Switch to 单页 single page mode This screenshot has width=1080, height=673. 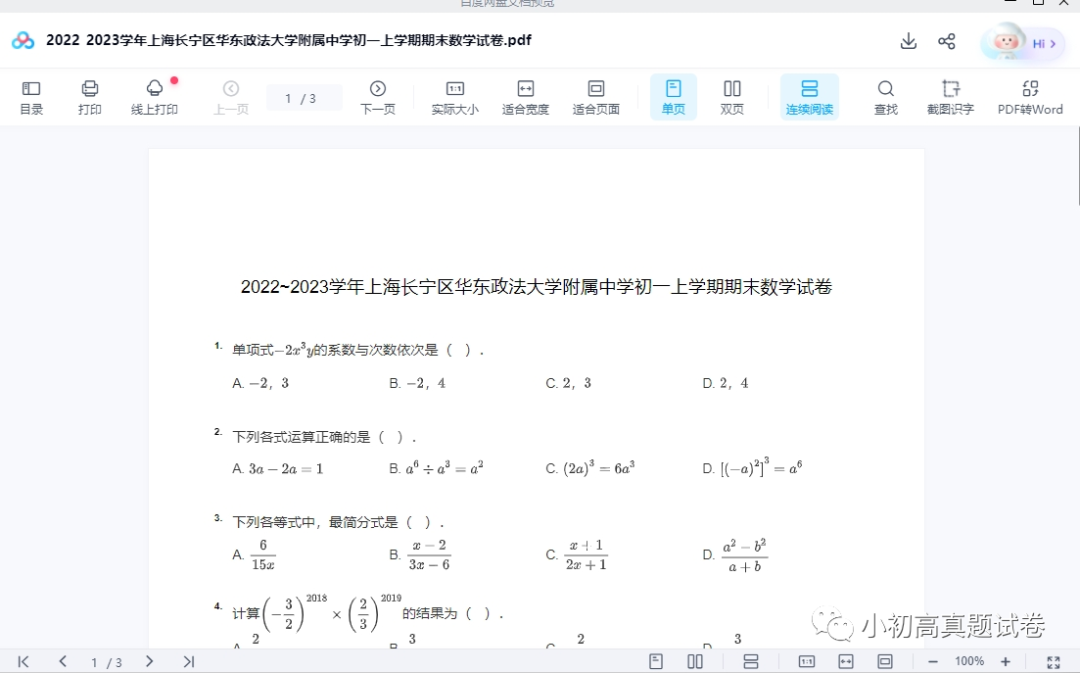tap(673, 98)
